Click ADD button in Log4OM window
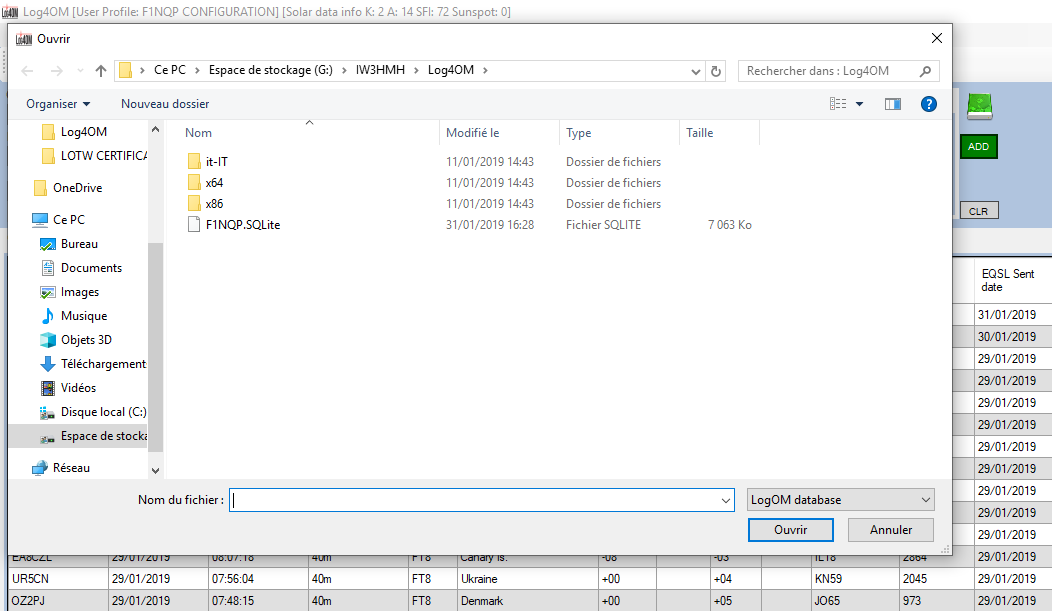1052x611 pixels. [x=978, y=146]
